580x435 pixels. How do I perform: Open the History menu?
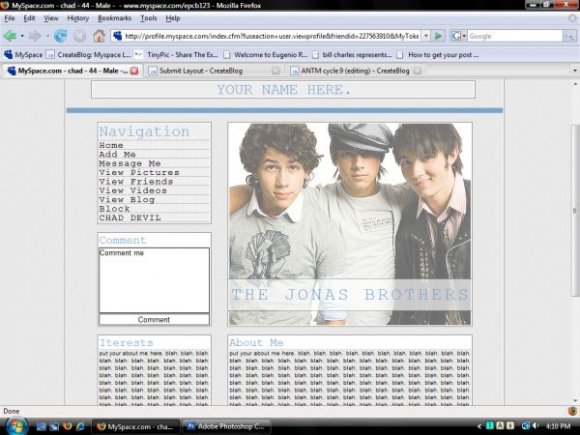78,18
